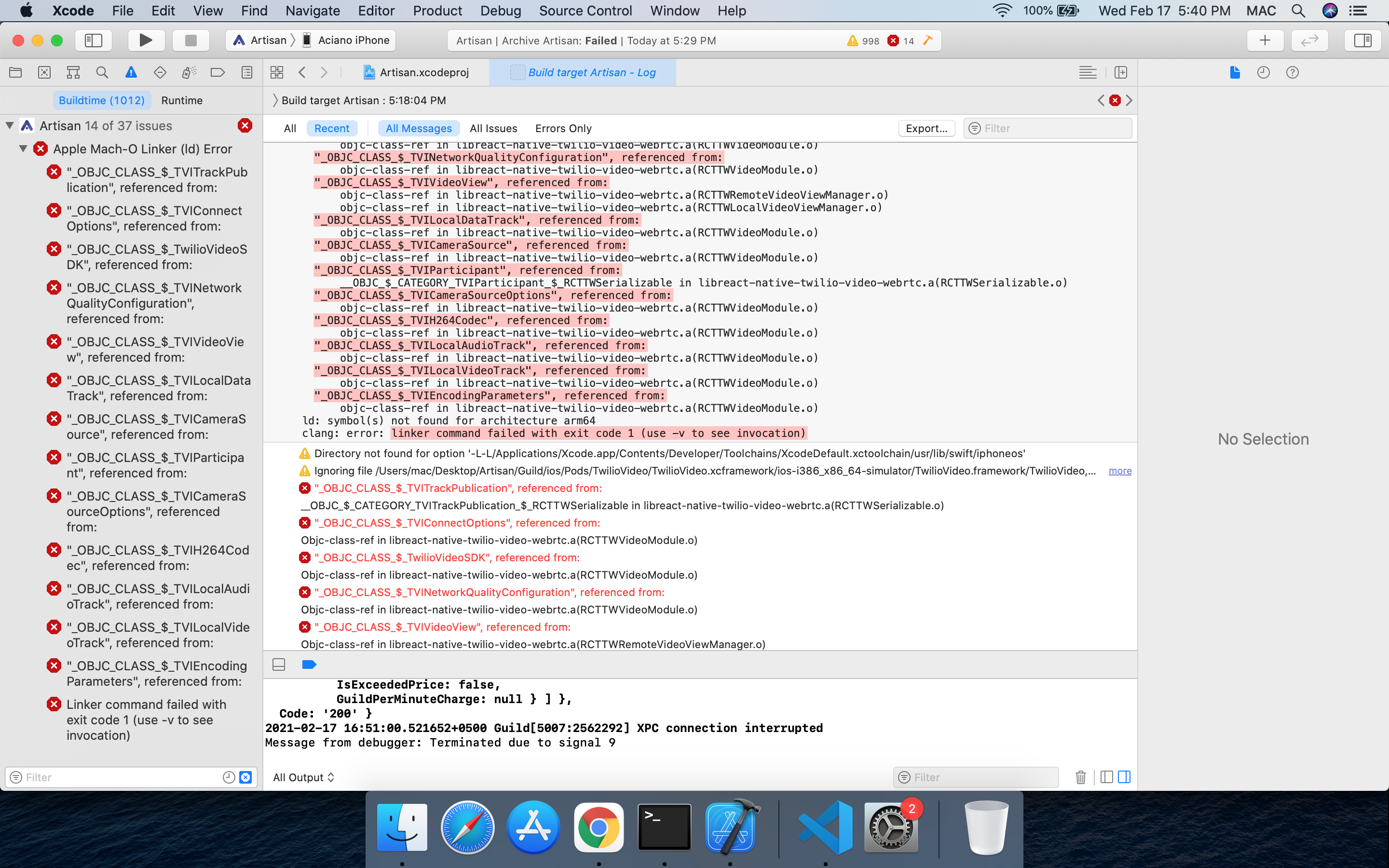Image resolution: width=1389 pixels, height=868 pixels.
Task: Click the Run (play) button
Action: (x=146, y=40)
